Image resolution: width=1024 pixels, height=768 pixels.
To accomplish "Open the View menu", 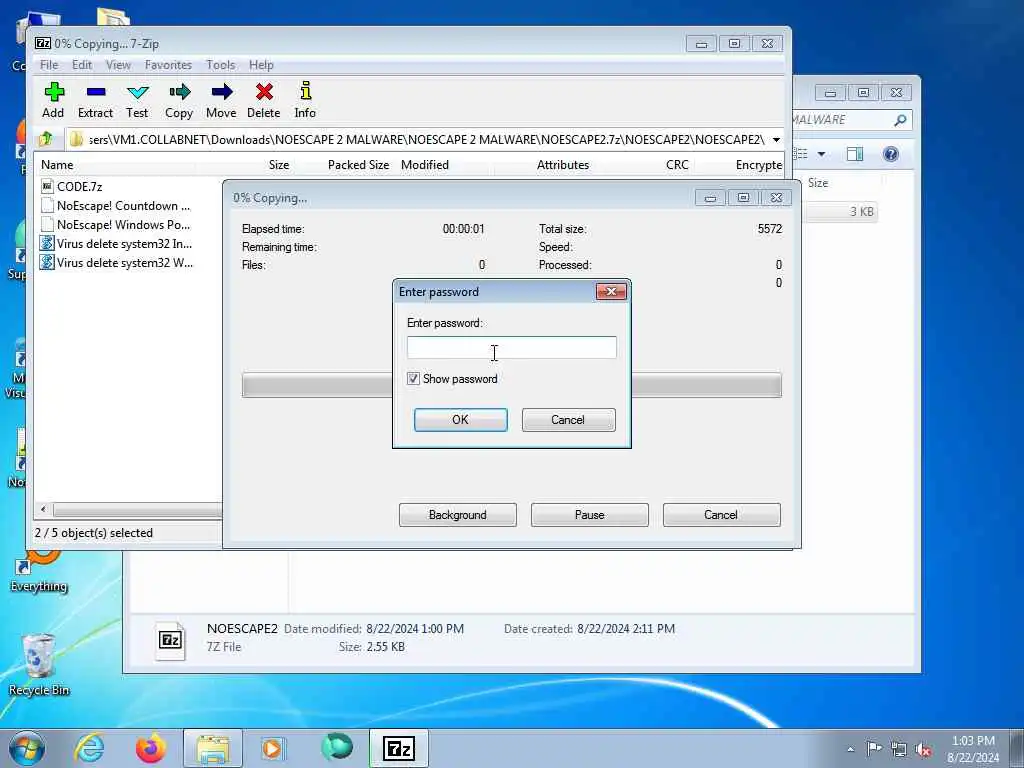I will [x=118, y=65].
